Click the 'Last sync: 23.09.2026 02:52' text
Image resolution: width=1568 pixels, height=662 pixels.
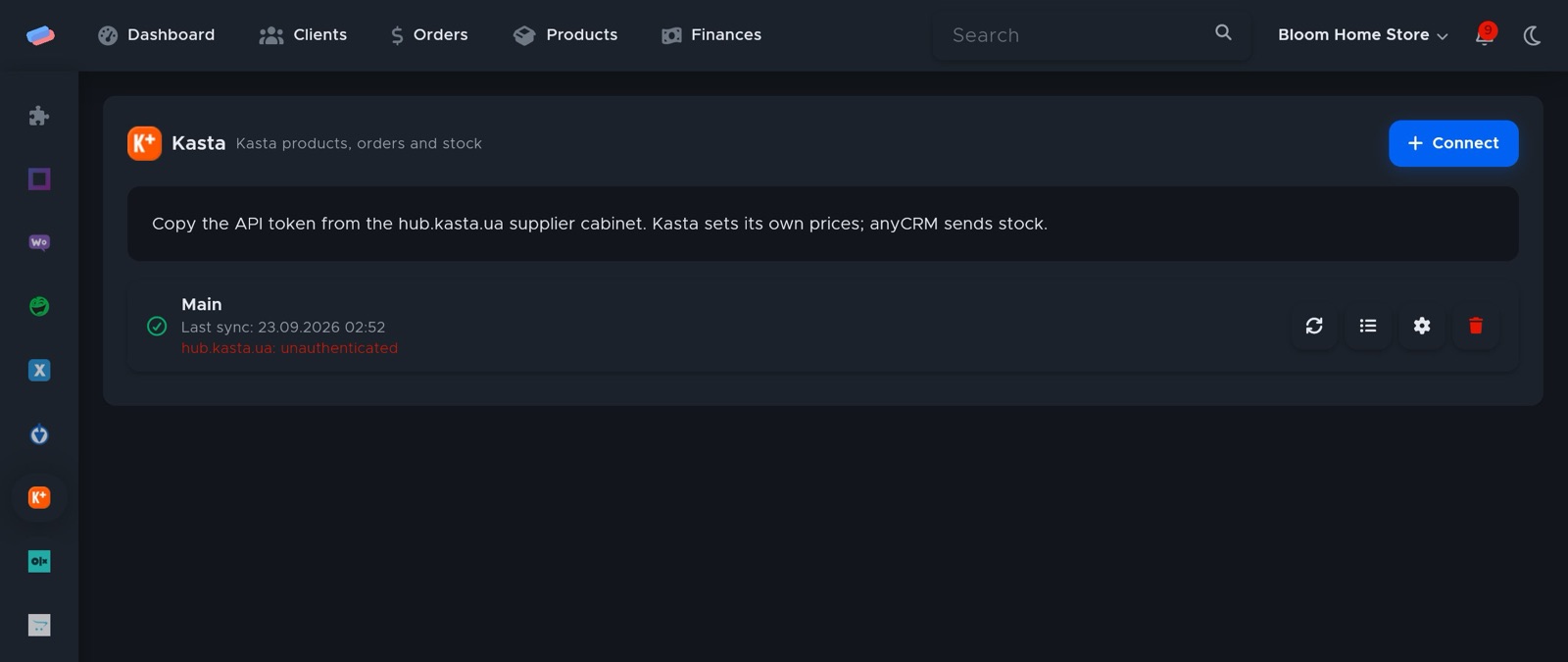coord(283,327)
